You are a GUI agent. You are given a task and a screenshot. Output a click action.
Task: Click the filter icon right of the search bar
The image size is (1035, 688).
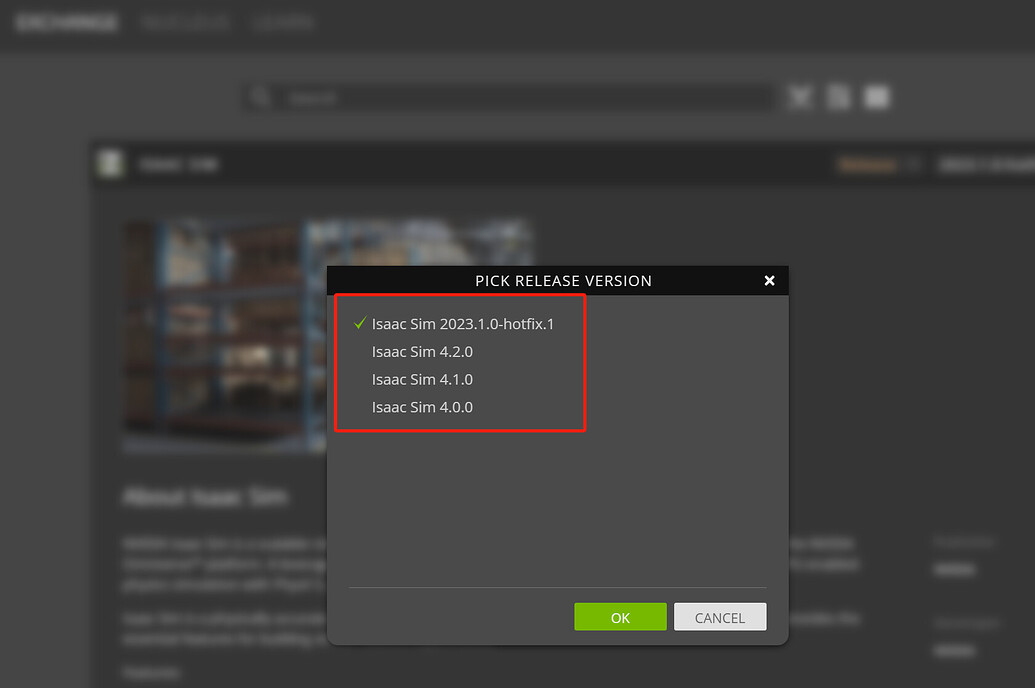point(800,96)
